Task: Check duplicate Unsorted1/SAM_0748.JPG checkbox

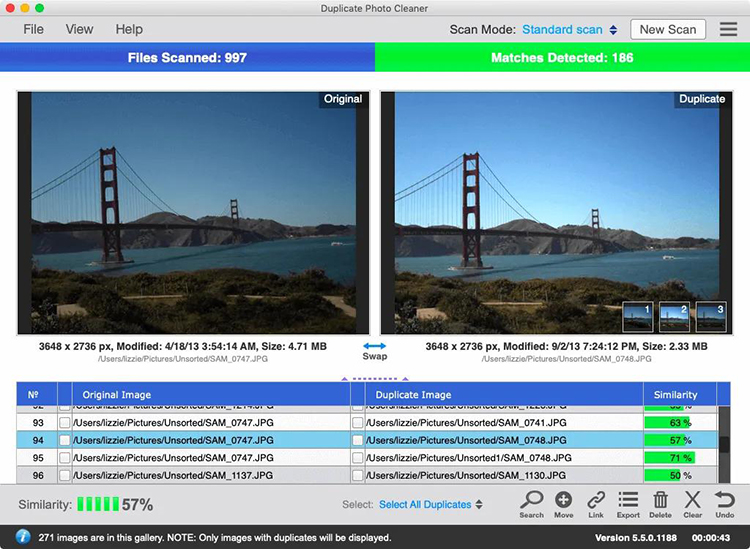Action: point(357,458)
